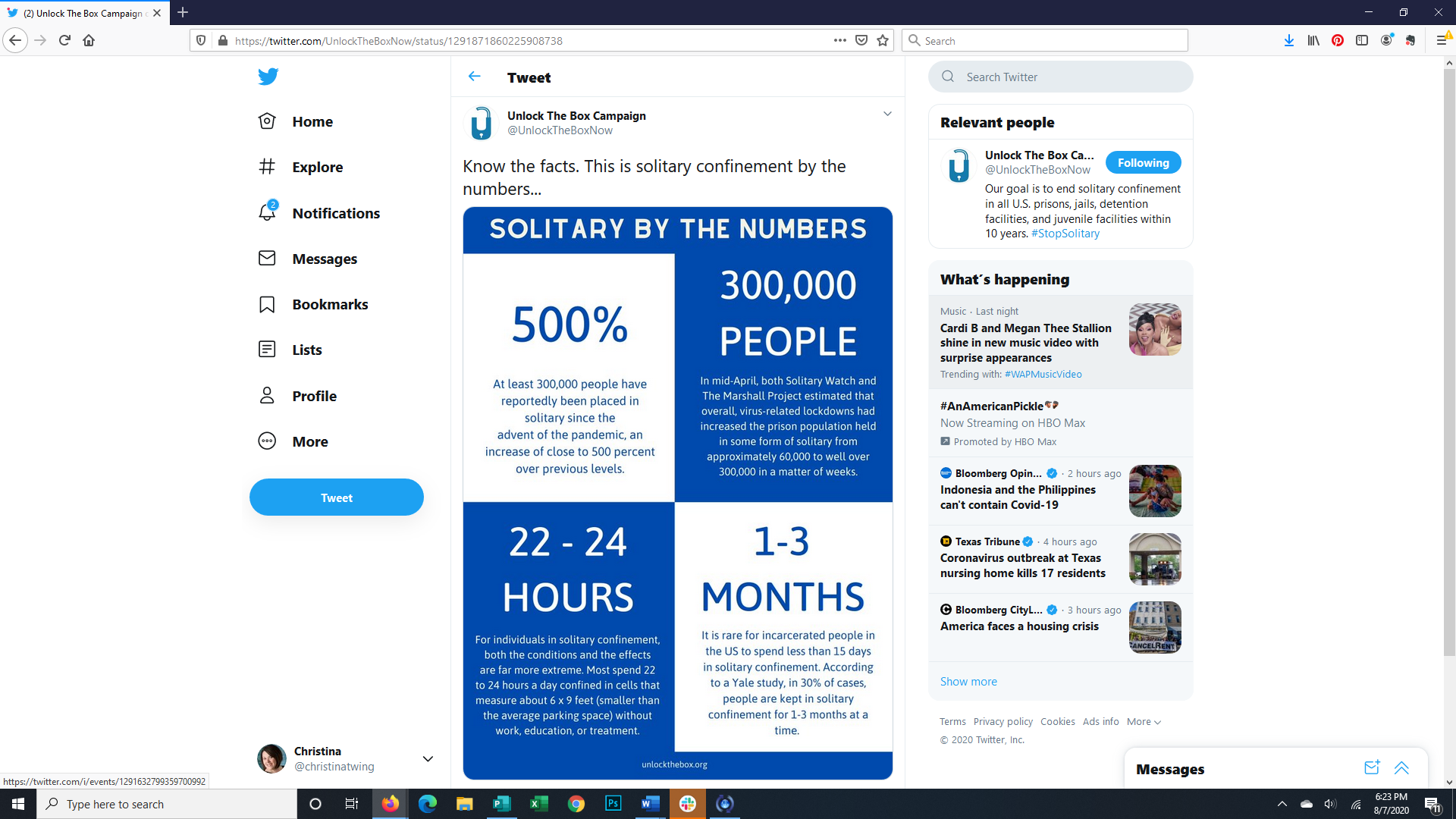1456x819 pixels.
Task: Click Show more under What's happening
Action: point(968,682)
